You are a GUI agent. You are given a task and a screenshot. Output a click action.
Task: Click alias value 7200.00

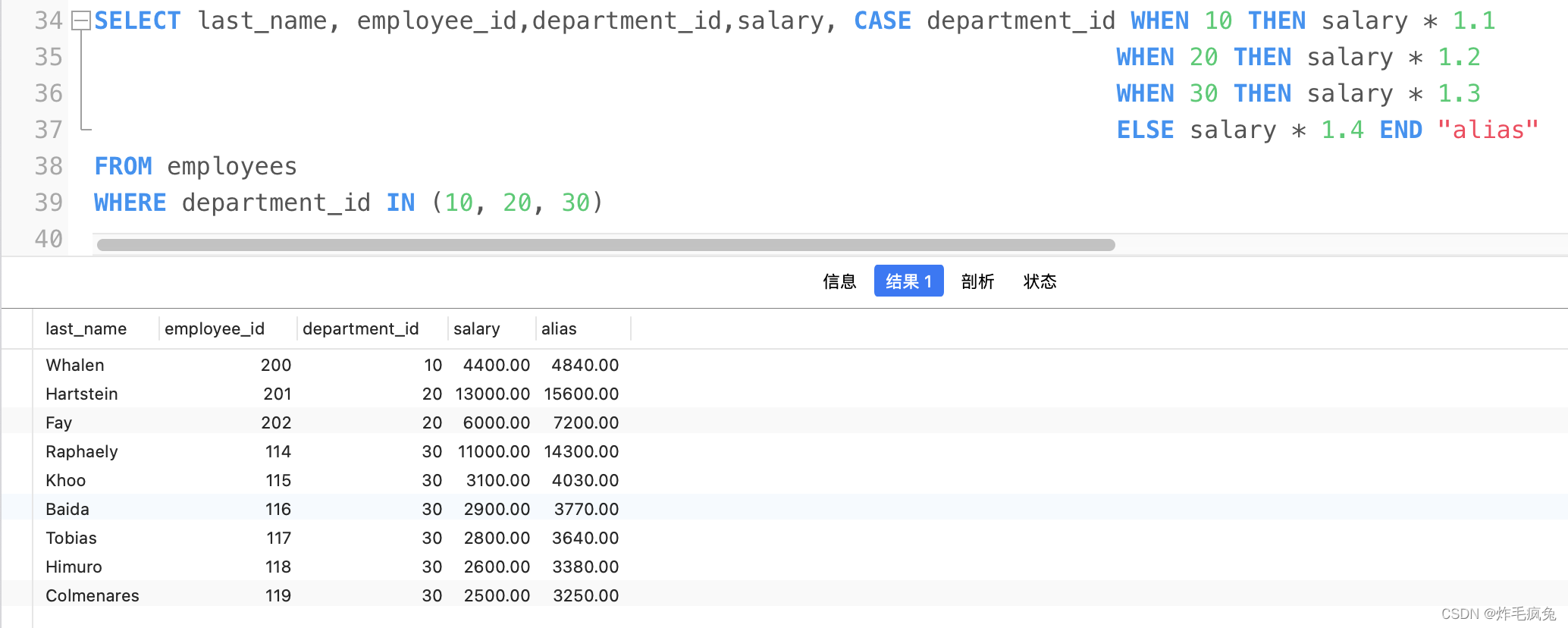586,422
